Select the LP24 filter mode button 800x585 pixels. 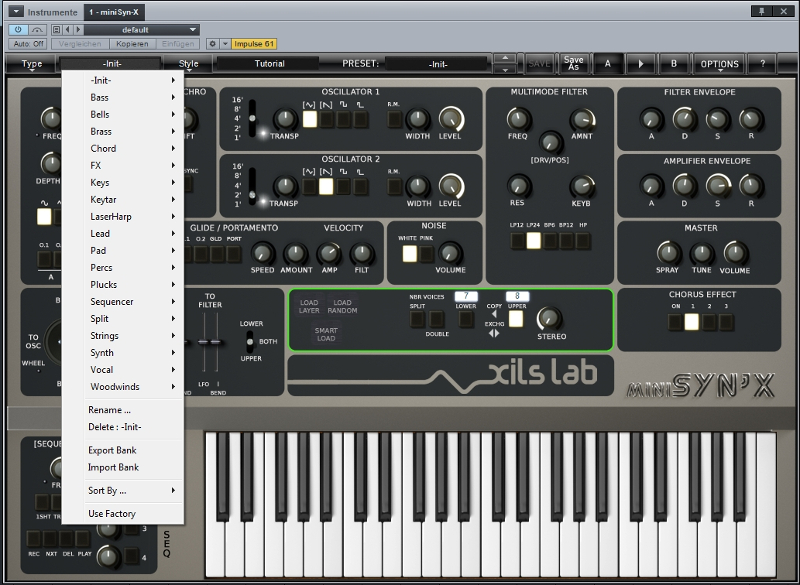[x=534, y=240]
